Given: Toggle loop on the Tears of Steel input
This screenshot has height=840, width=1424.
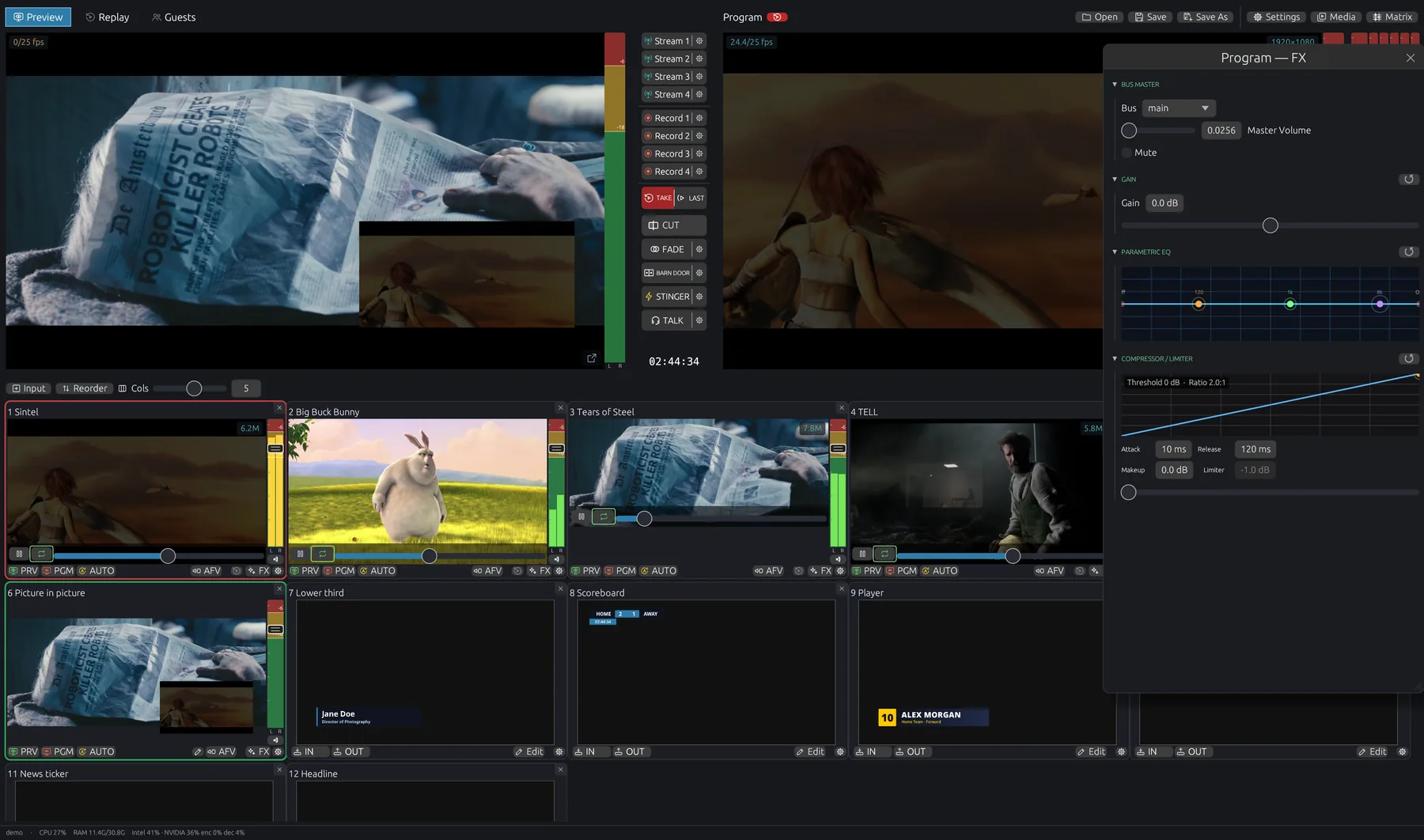Looking at the screenshot, I should tap(604, 516).
